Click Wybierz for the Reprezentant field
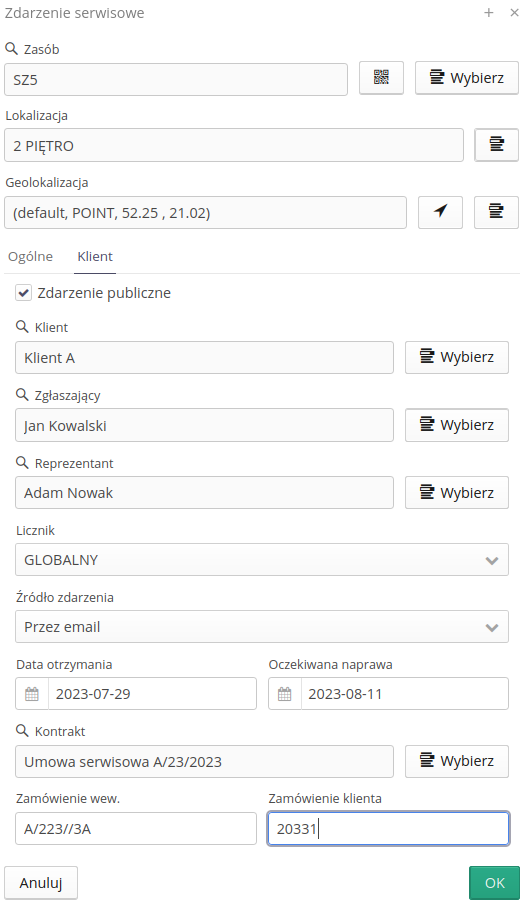Image resolution: width=524 pixels, height=907 pixels. click(457, 492)
